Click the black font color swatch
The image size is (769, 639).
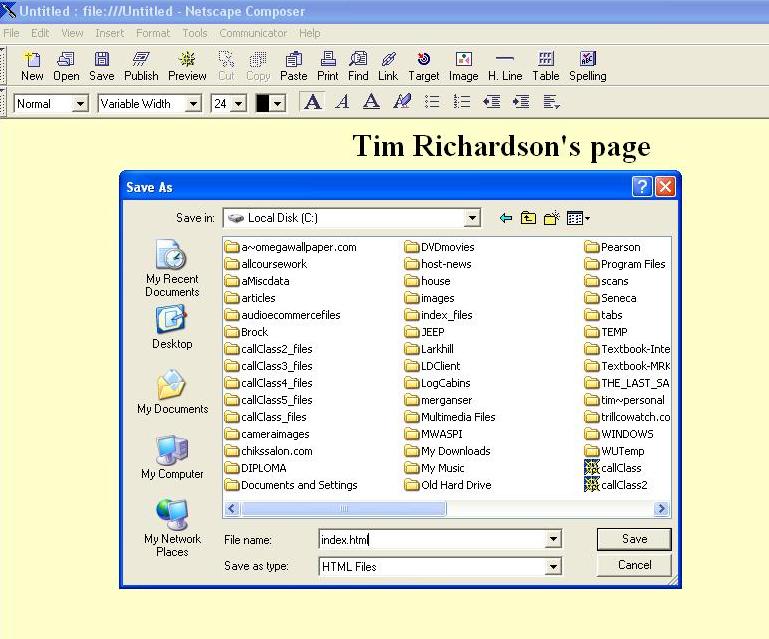[x=263, y=103]
